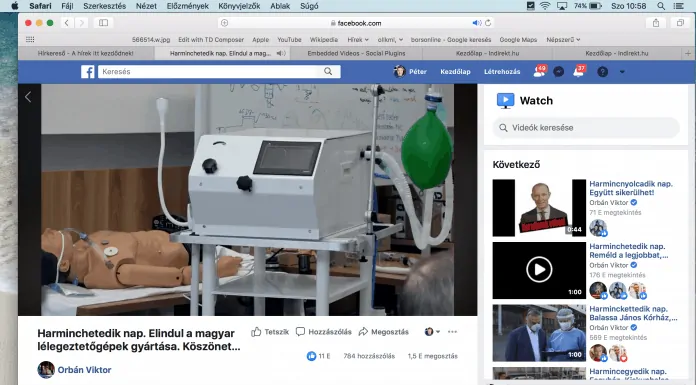The width and height of the screenshot is (696, 385).
Task: Switch to Embedded Videos - Social Plugins tab
Action: (356, 53)
